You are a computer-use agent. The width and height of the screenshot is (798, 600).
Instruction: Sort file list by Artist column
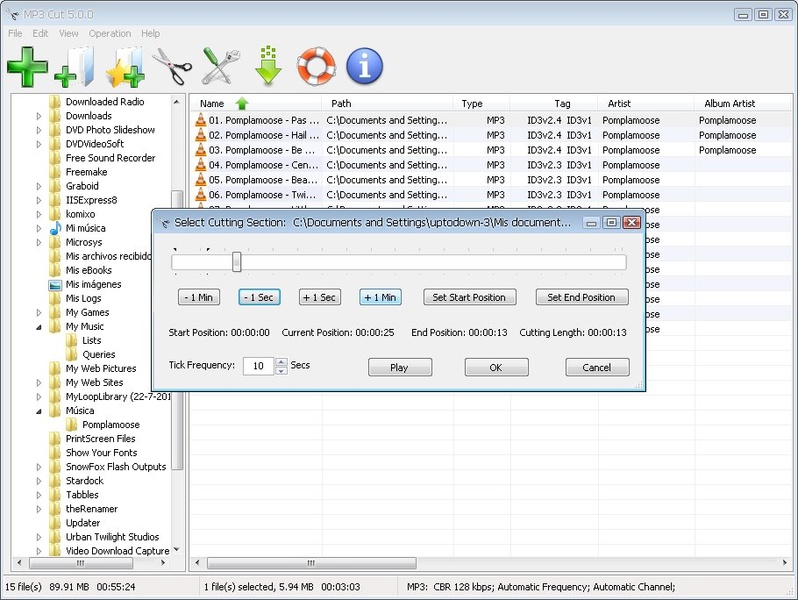click(619, 103)
